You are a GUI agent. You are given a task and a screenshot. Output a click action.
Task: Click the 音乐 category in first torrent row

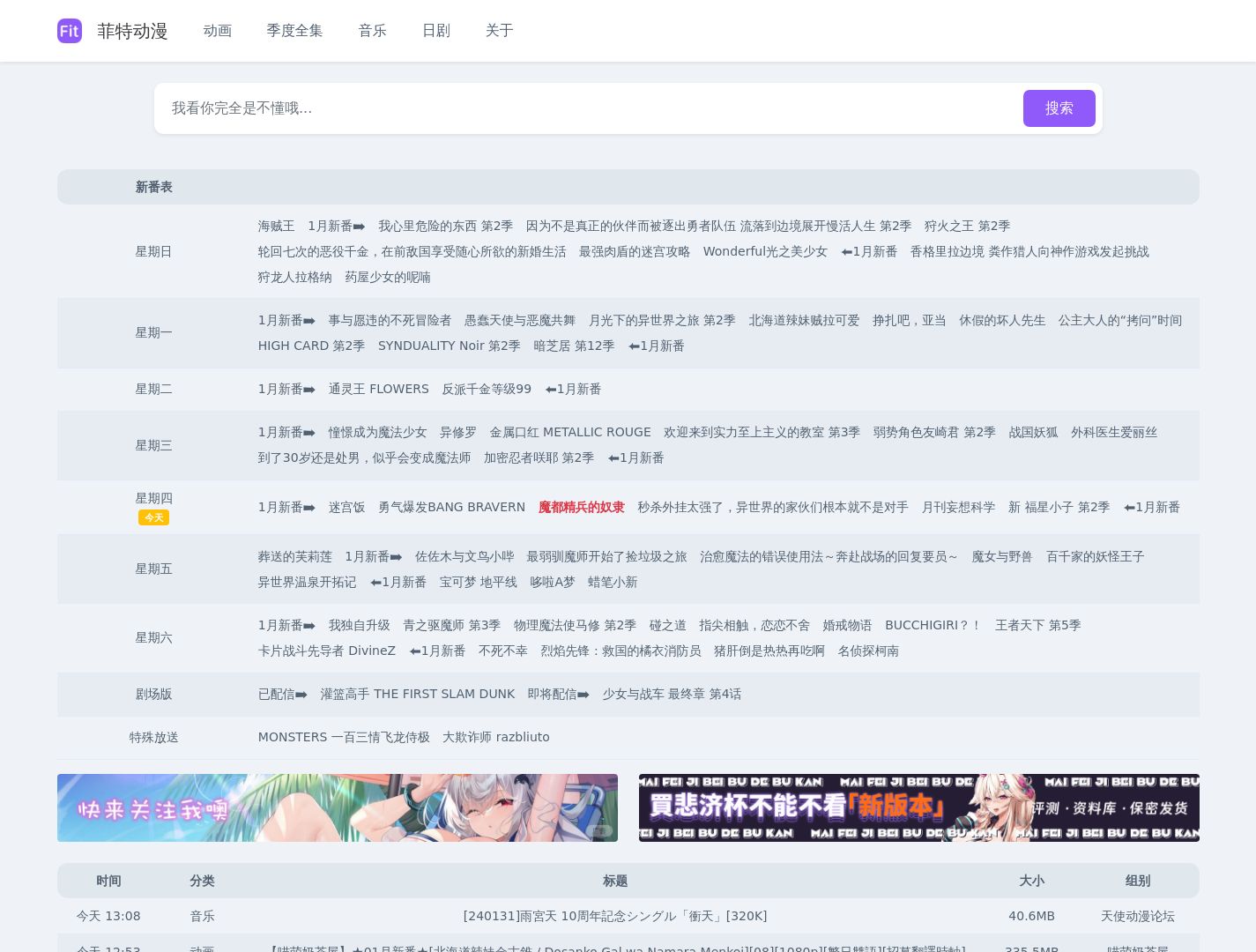(203, 917)
